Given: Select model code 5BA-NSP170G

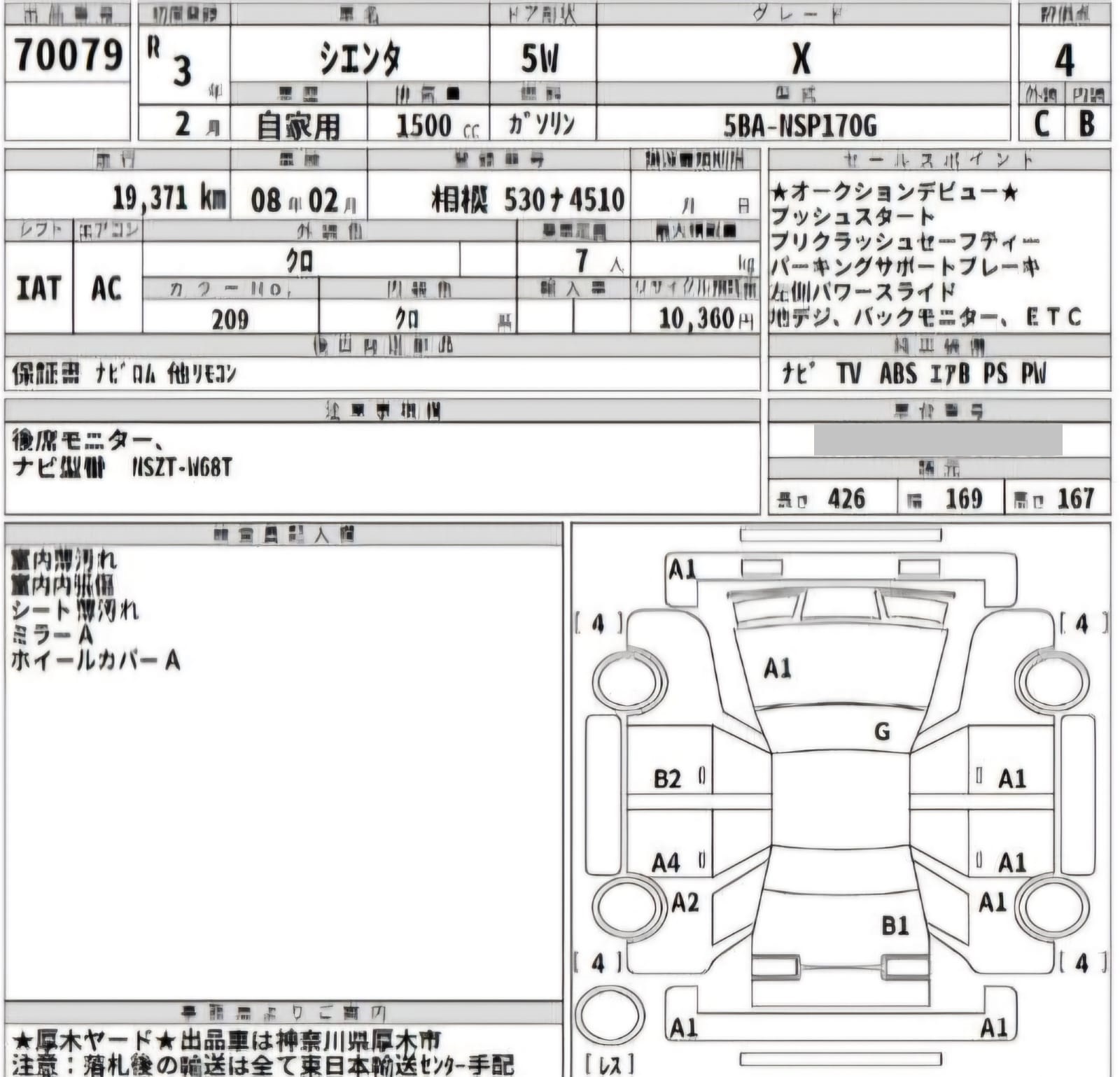Looking at the screenshot, I should pyautogui.click(x=800, y=126).
